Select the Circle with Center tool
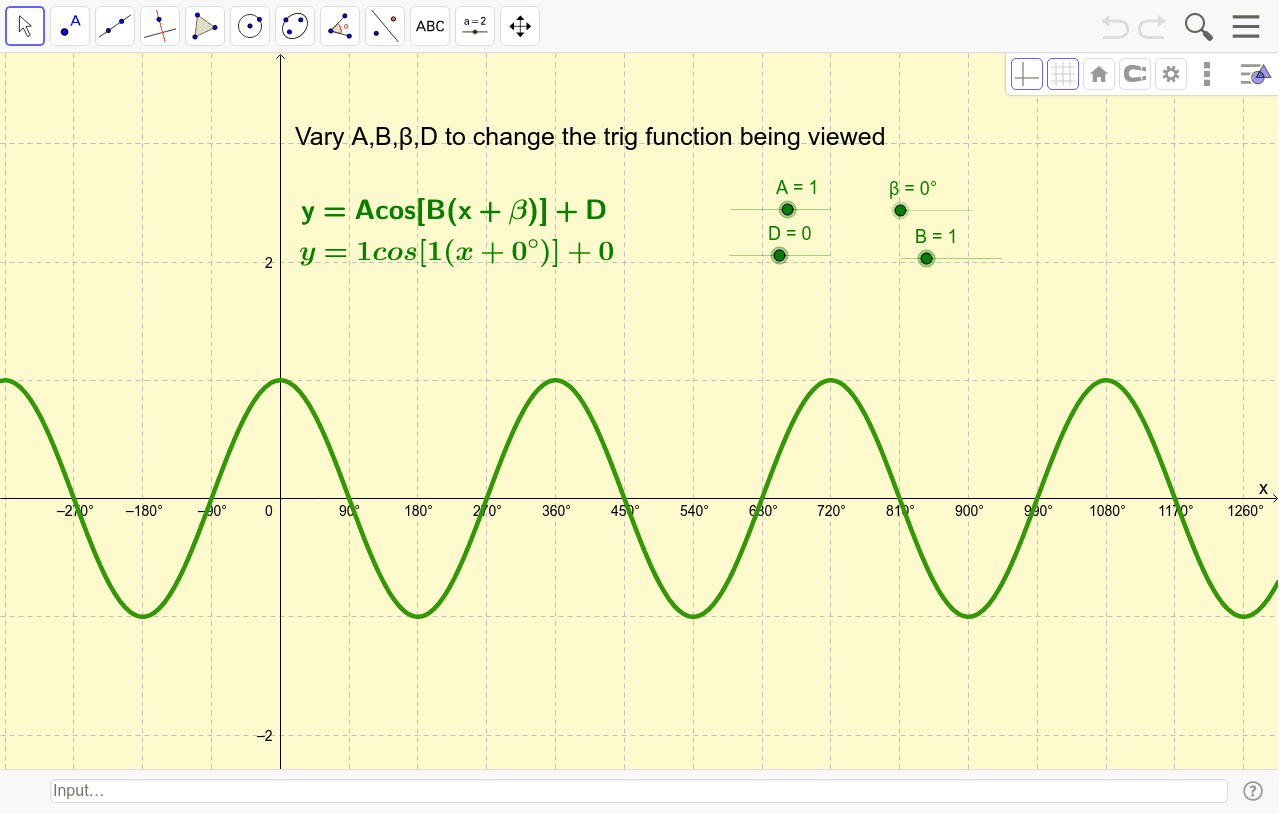Image resolution: width=1280 pixels, height=814 pixels. 250,26
